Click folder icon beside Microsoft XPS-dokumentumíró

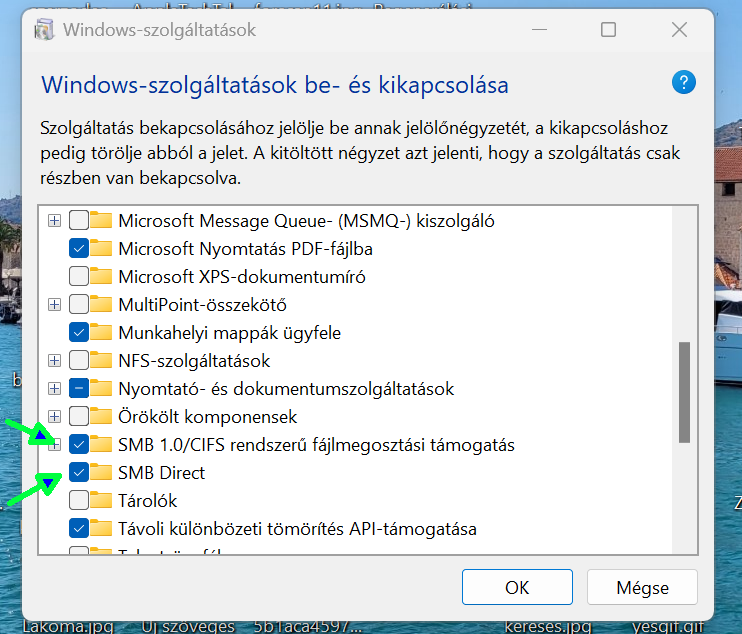click(101, 276)
